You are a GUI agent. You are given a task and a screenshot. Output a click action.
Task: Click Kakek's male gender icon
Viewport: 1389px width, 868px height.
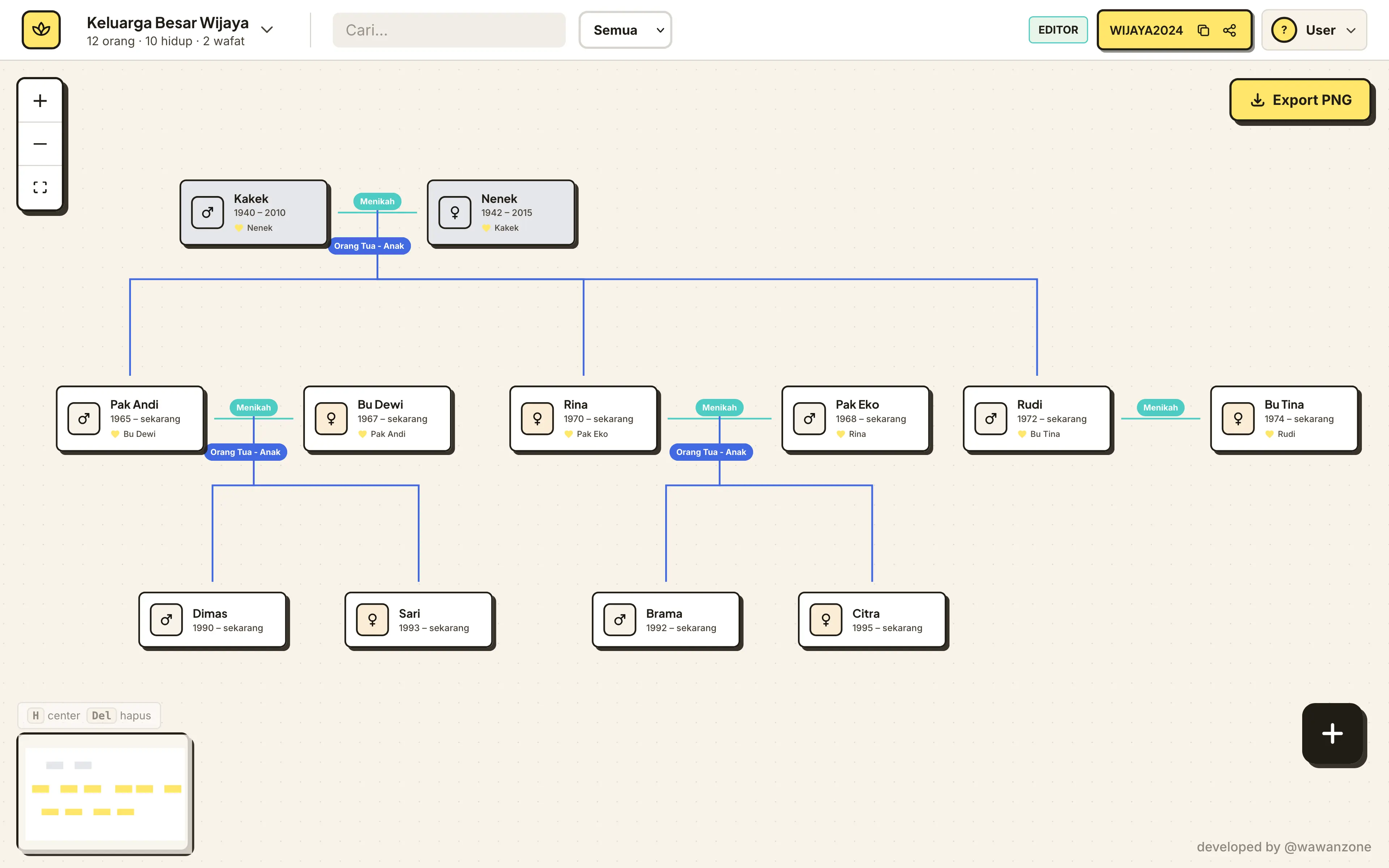pos(208,212)
